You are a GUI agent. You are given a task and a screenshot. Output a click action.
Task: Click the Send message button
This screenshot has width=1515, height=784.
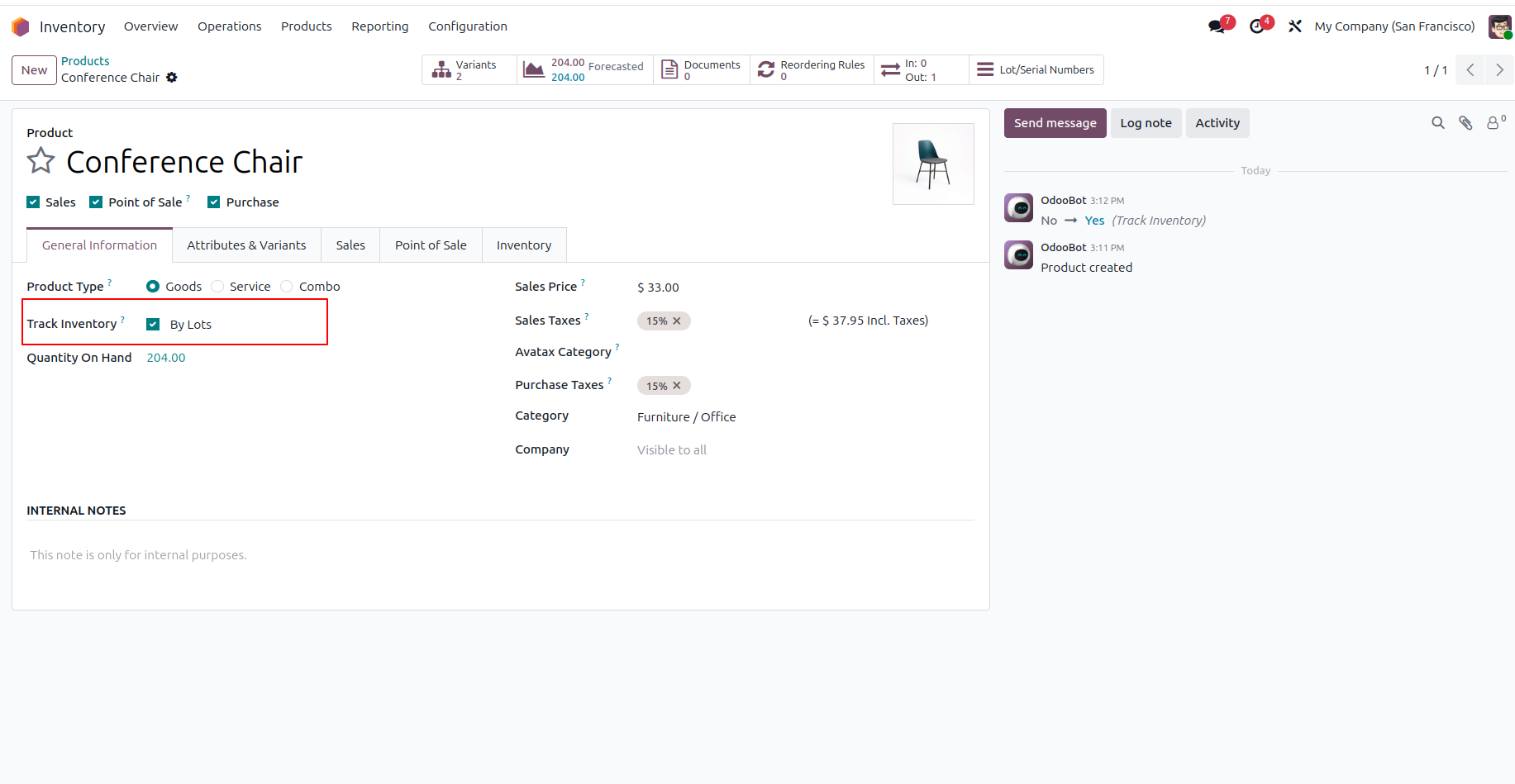point(1055,123)
